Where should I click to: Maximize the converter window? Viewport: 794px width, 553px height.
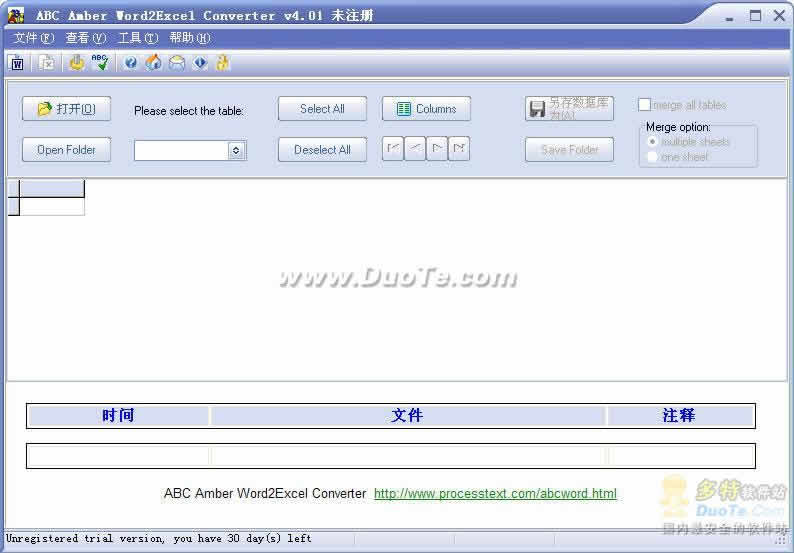755,16
